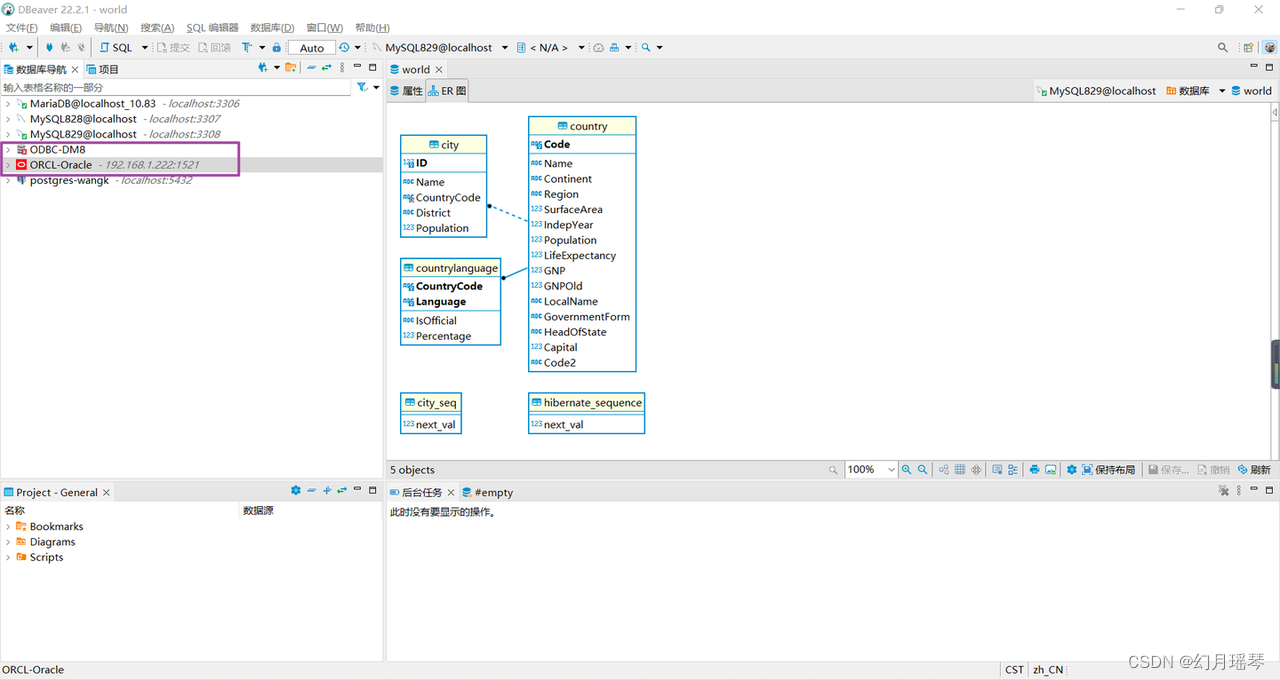The height and width of the screenshot is (680, 1280).
Task: Open the SQL 编辑器 menu
Action: (212, 27)
